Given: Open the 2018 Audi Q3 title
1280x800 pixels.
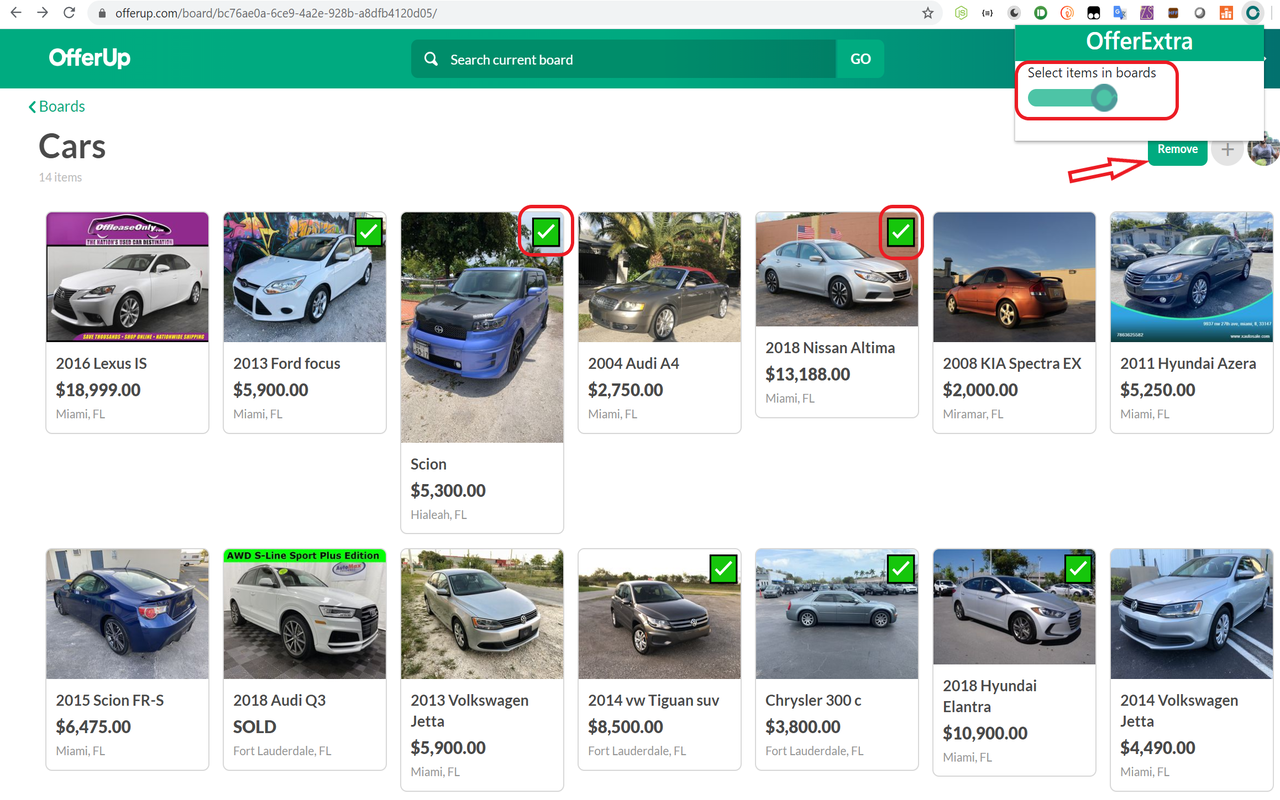Looking at the screenshot, I should click(x=280, y=700).
